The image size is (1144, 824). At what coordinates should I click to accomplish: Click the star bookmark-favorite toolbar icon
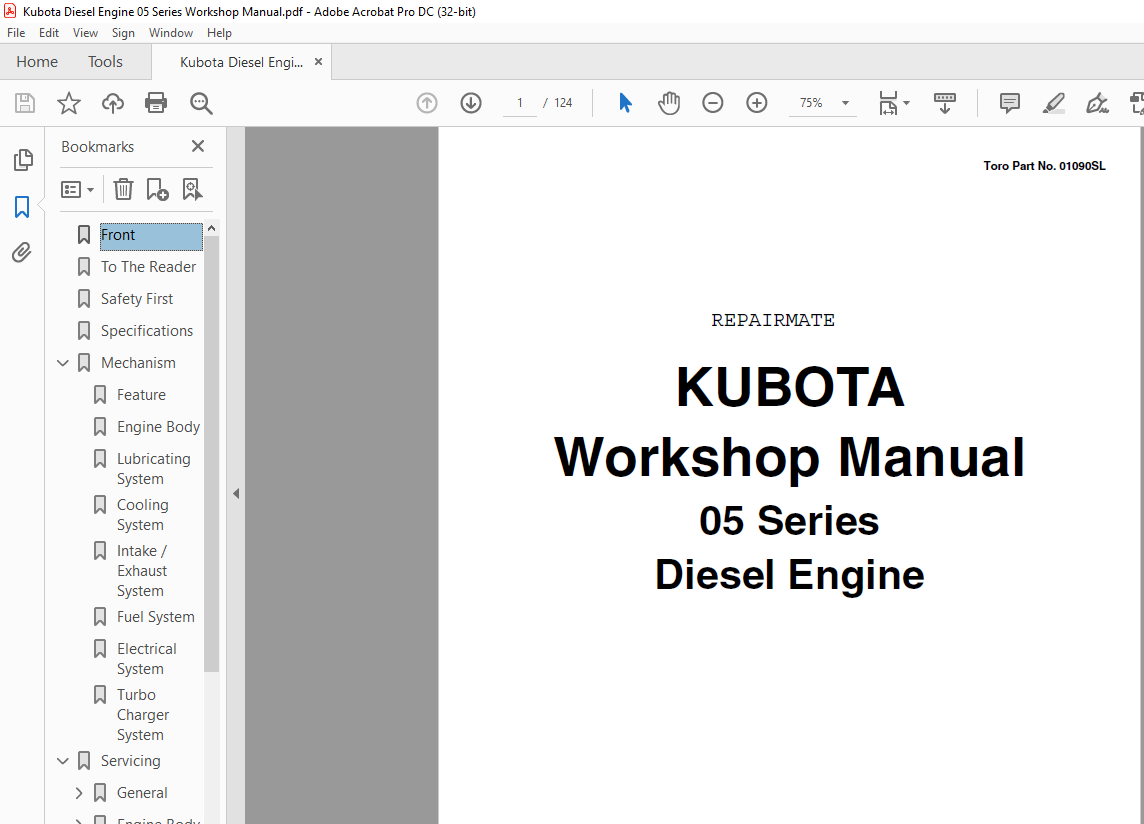pyautogui.click(x=69, y=103)
